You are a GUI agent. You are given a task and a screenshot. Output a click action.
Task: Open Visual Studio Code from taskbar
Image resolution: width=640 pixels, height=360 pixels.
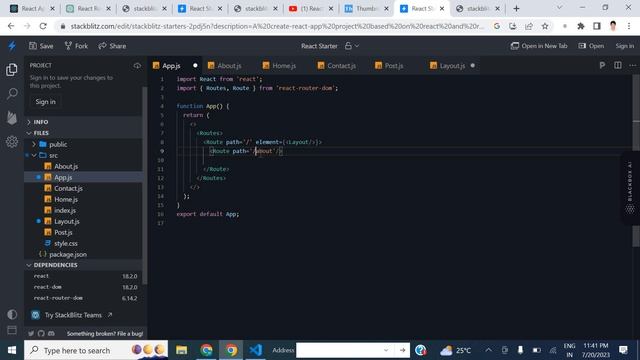256,350
